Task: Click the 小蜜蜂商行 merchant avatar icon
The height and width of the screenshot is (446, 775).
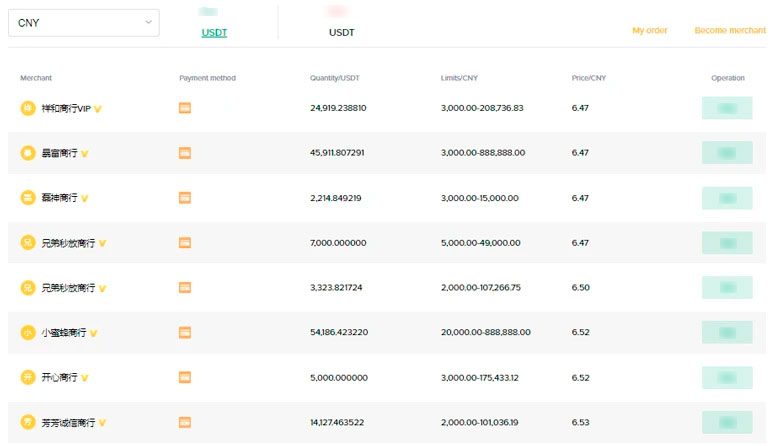Action: (28, 332)
